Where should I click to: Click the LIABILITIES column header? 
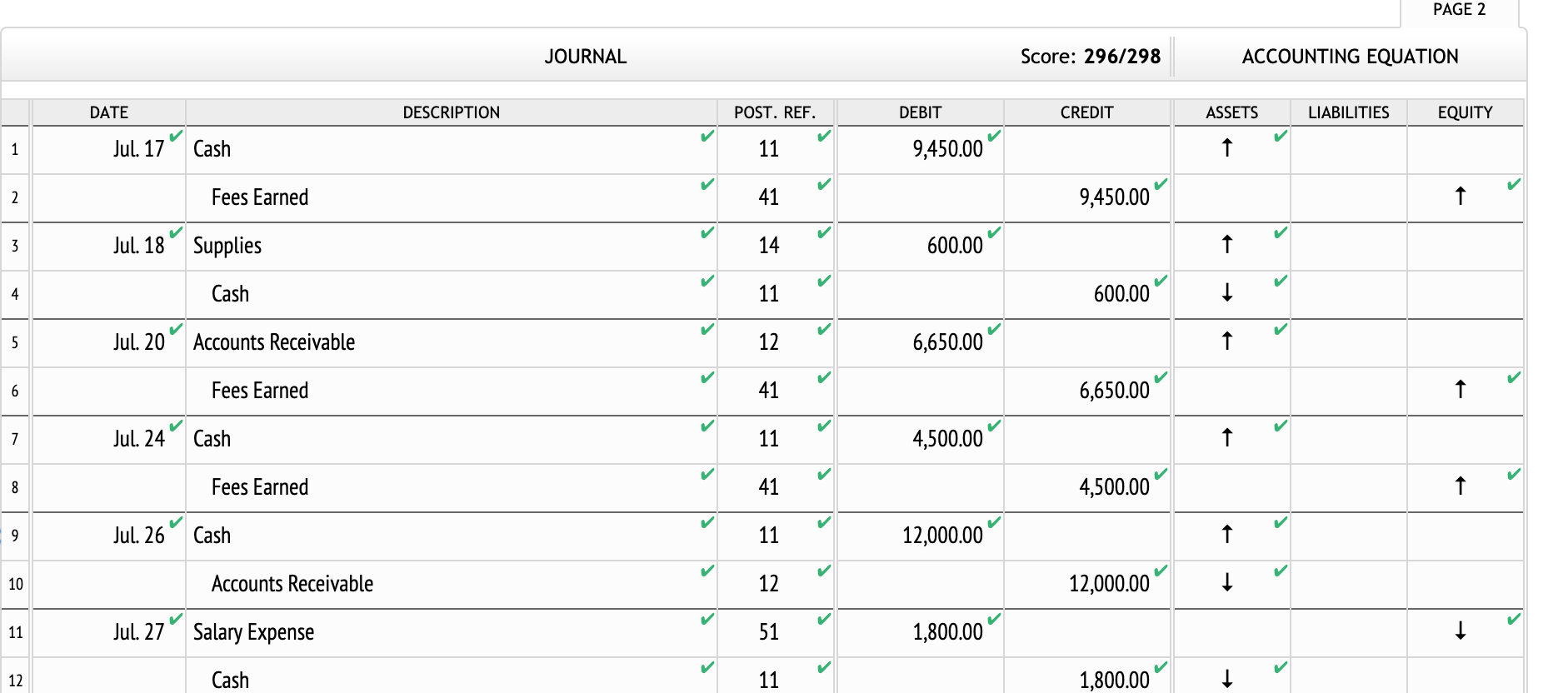coord(1348,112)
